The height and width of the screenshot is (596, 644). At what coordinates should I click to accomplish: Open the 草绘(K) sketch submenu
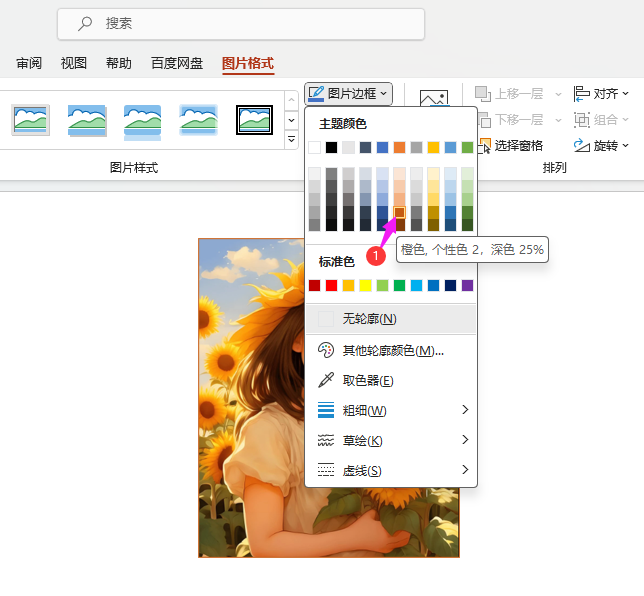(x=391, y=440)
